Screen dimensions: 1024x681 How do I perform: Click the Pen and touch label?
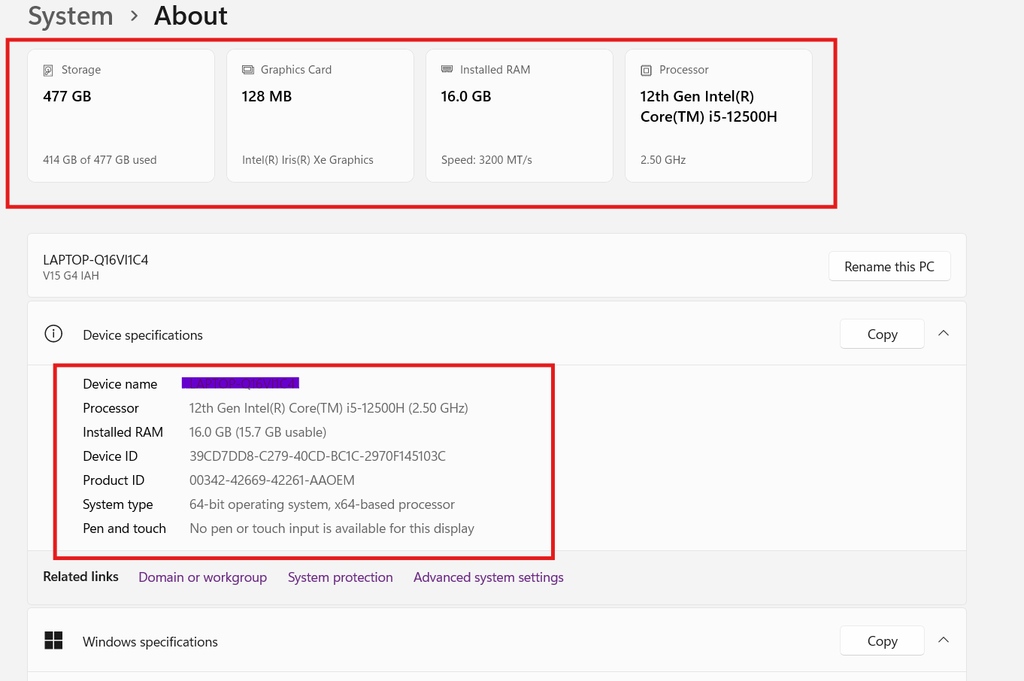point(124,528)
